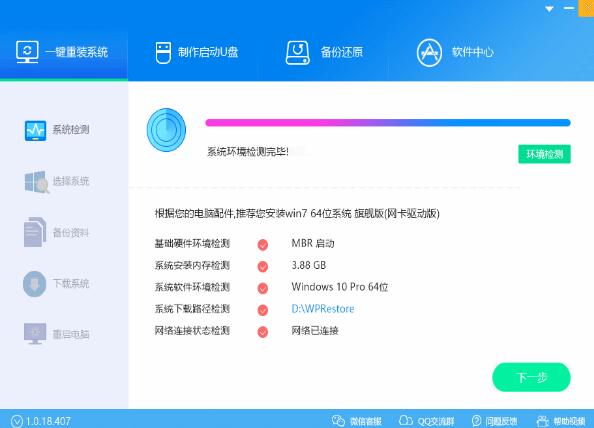Click the 系统安装内存检测 label

192,265
